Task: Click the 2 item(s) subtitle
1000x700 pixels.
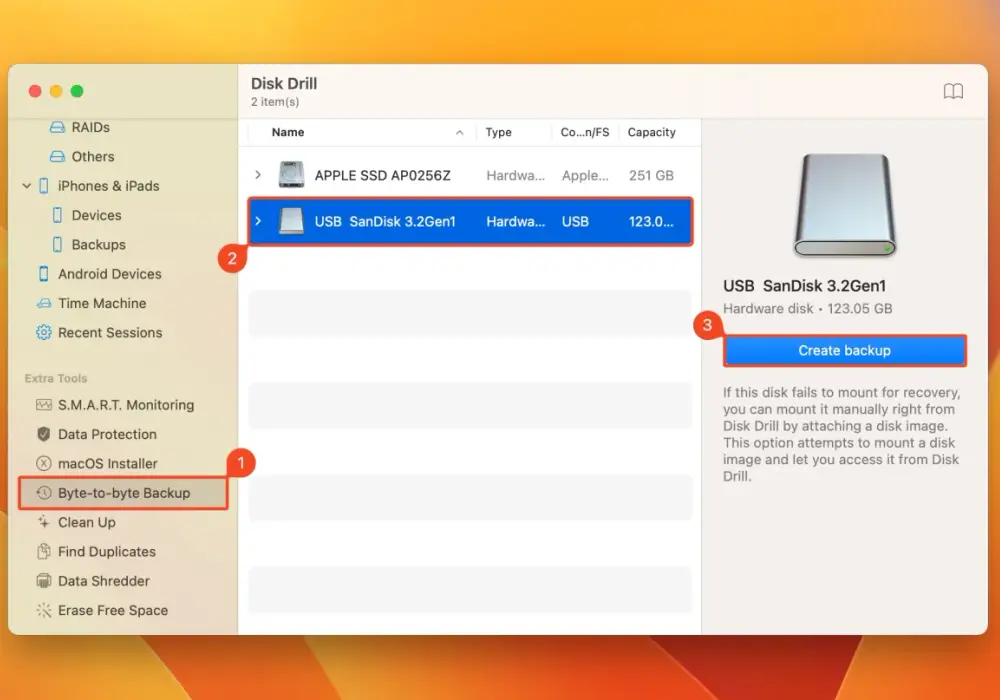Action: click(275, 102)
